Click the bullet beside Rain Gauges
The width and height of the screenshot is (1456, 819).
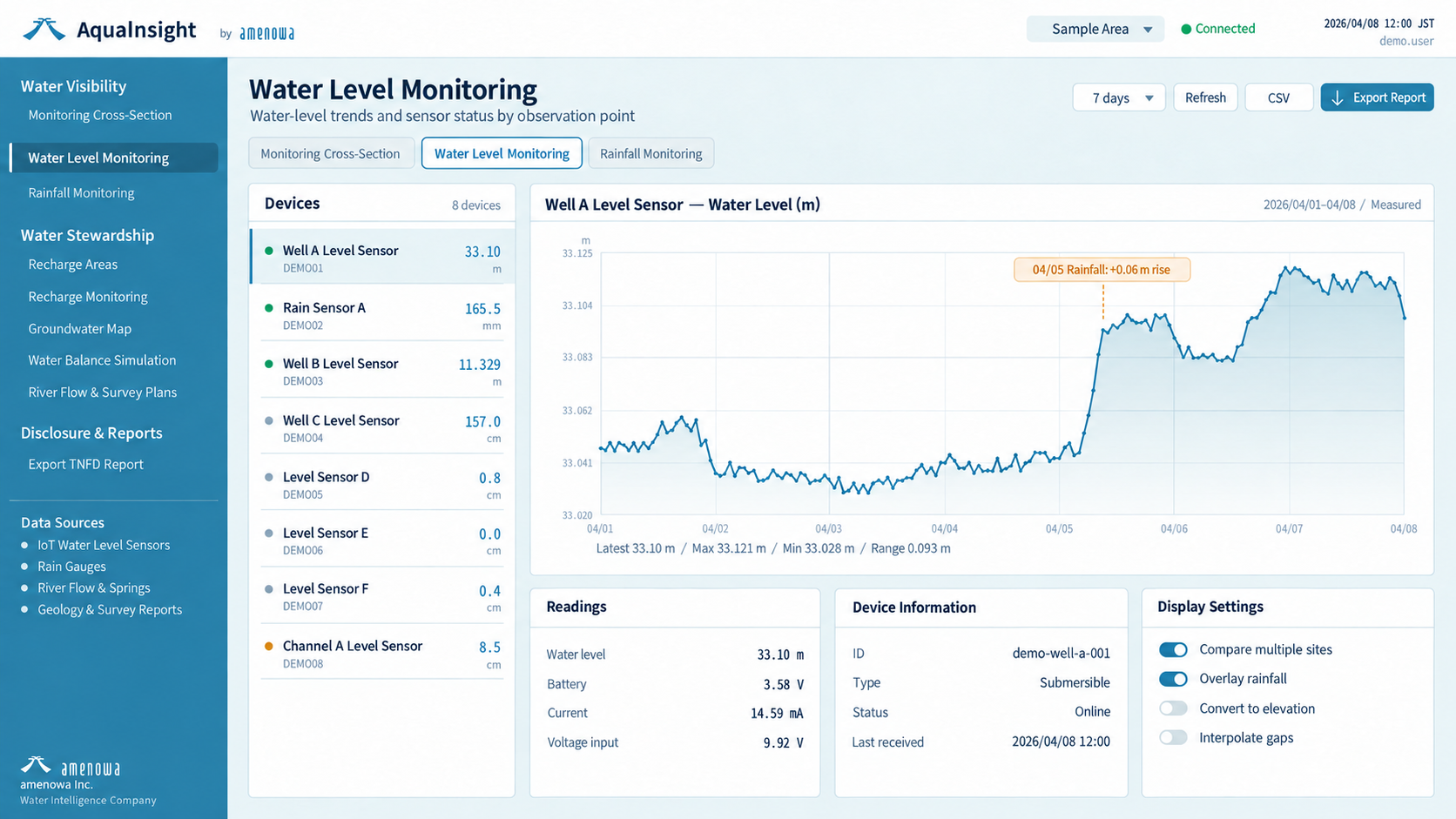point(24,567)
